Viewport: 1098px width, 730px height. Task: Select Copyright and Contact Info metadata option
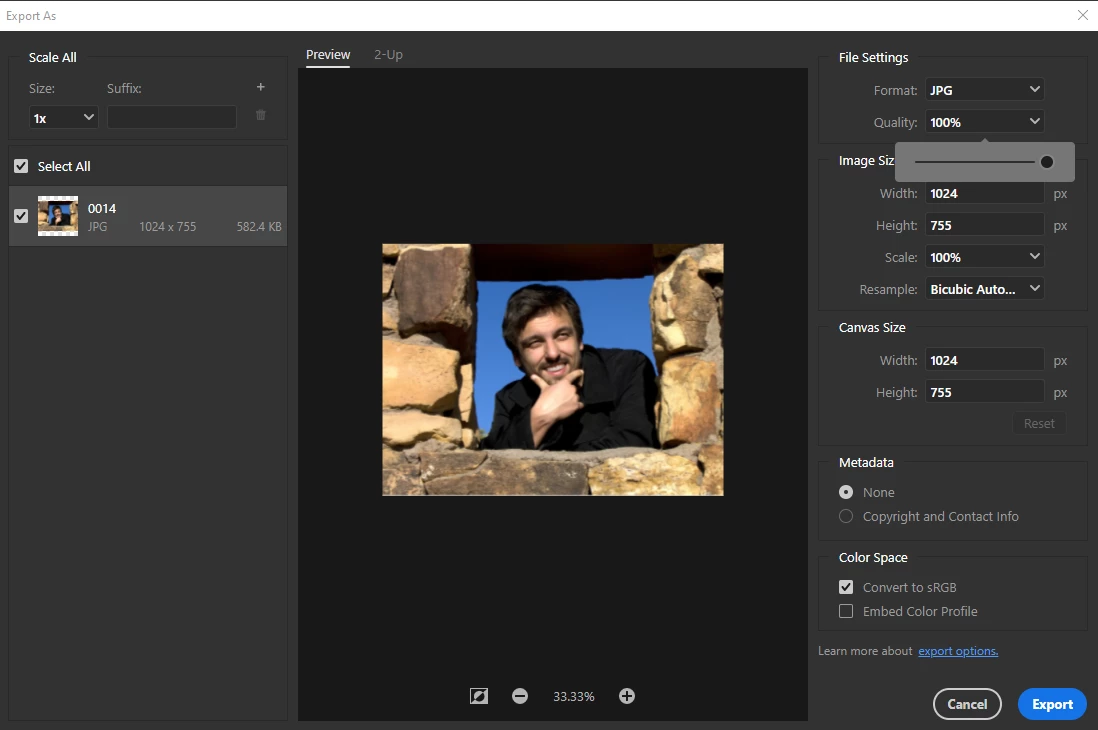[846, 516]
